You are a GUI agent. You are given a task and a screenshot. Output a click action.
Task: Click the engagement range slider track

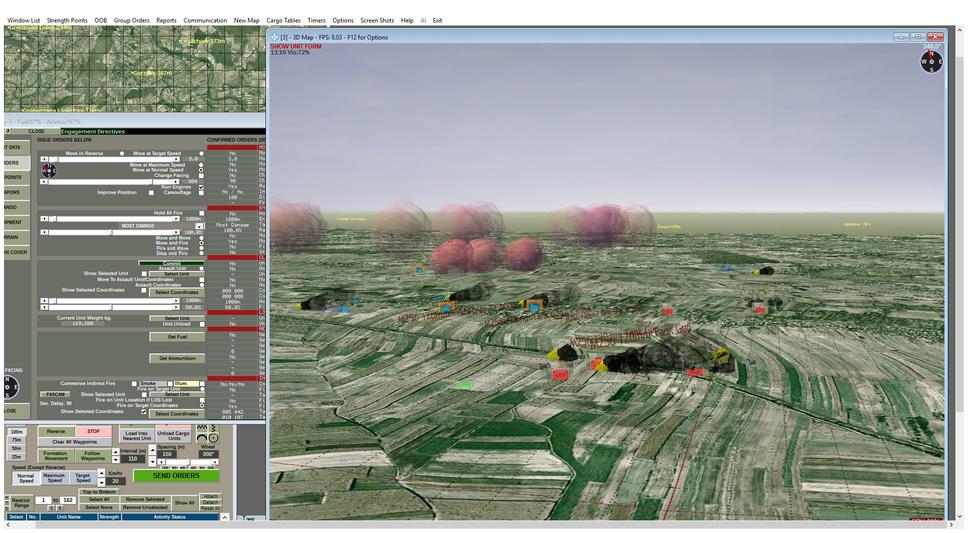click(114, 219)
